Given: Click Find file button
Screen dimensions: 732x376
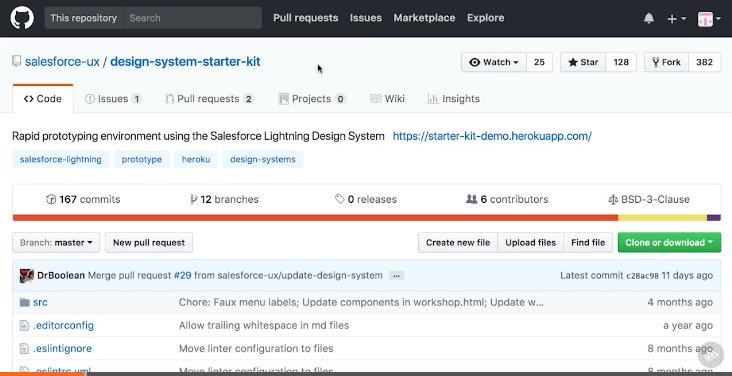Looking at the screenshot, I should pyautogui.click(x=588, y=242).
